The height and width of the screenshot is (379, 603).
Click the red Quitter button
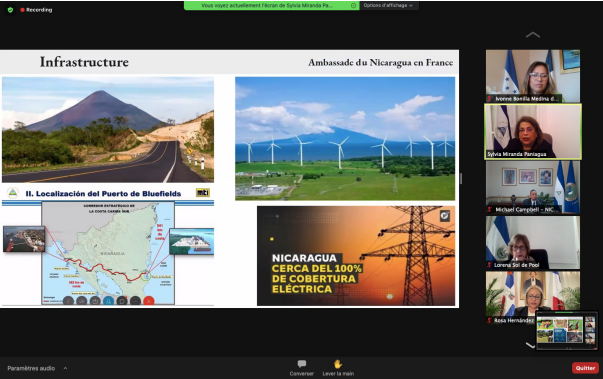pyautogui.click(x=585, y=368)
